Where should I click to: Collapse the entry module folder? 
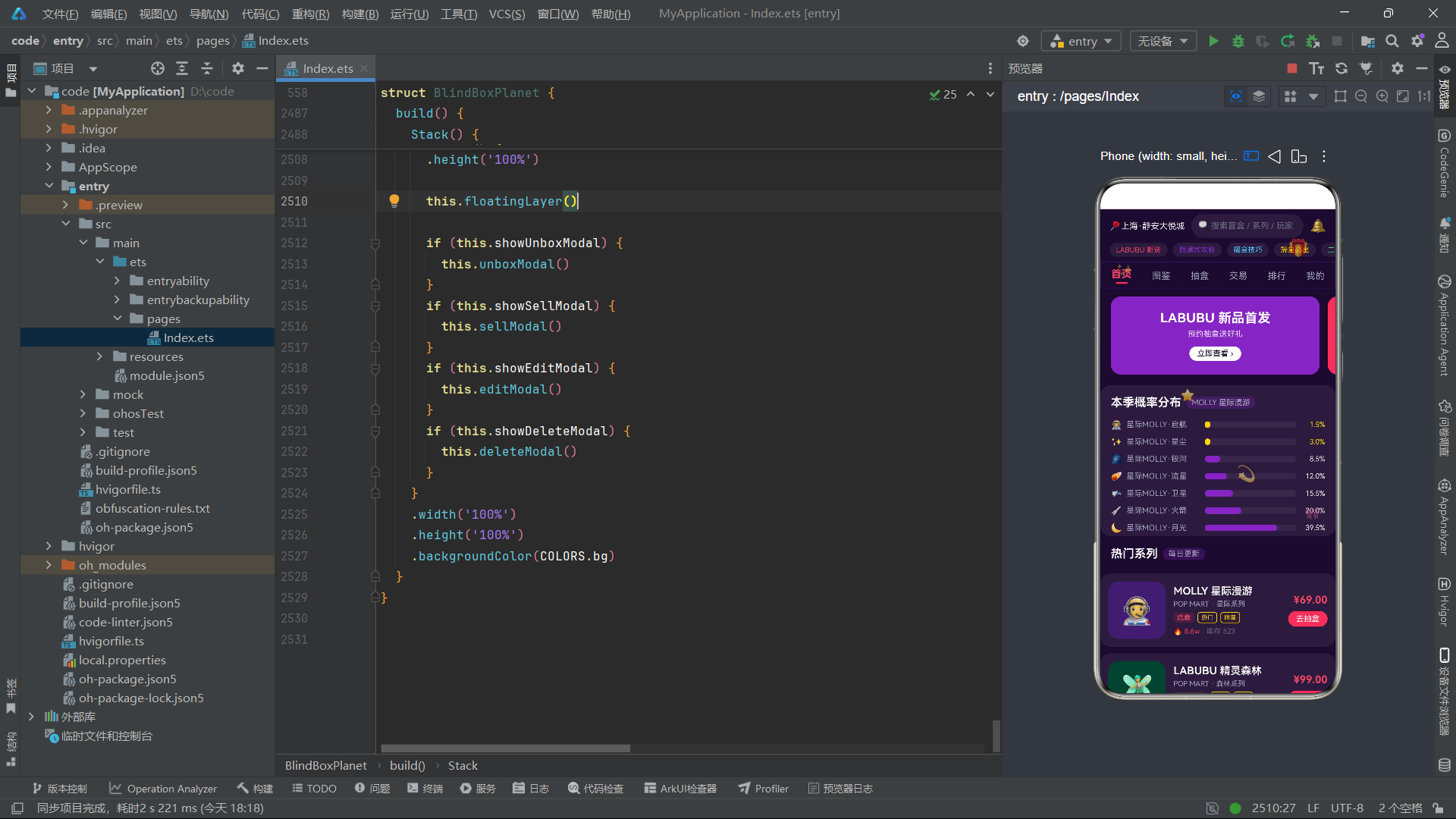tap(49, 186)
